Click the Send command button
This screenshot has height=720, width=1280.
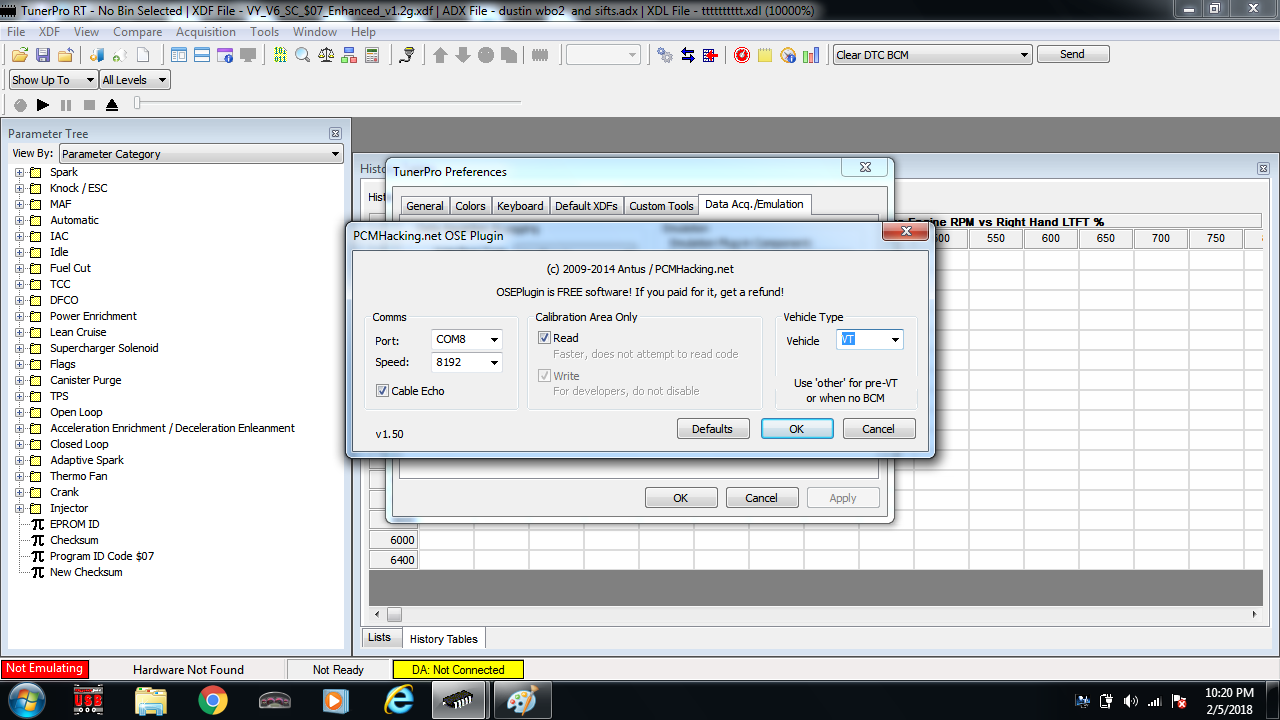pos(1072,55)
